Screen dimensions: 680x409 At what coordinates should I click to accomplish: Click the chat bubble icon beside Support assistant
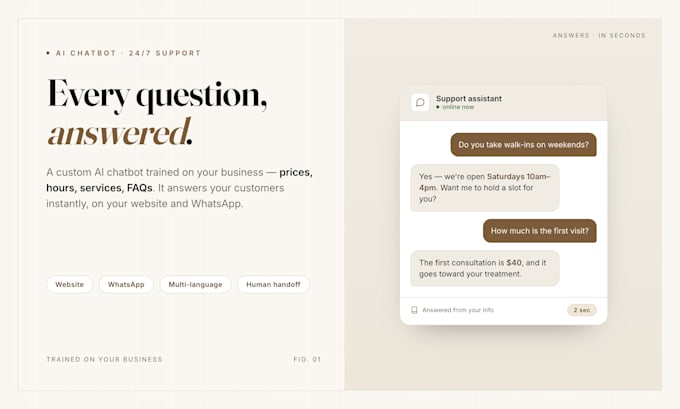tap(420, 102)
